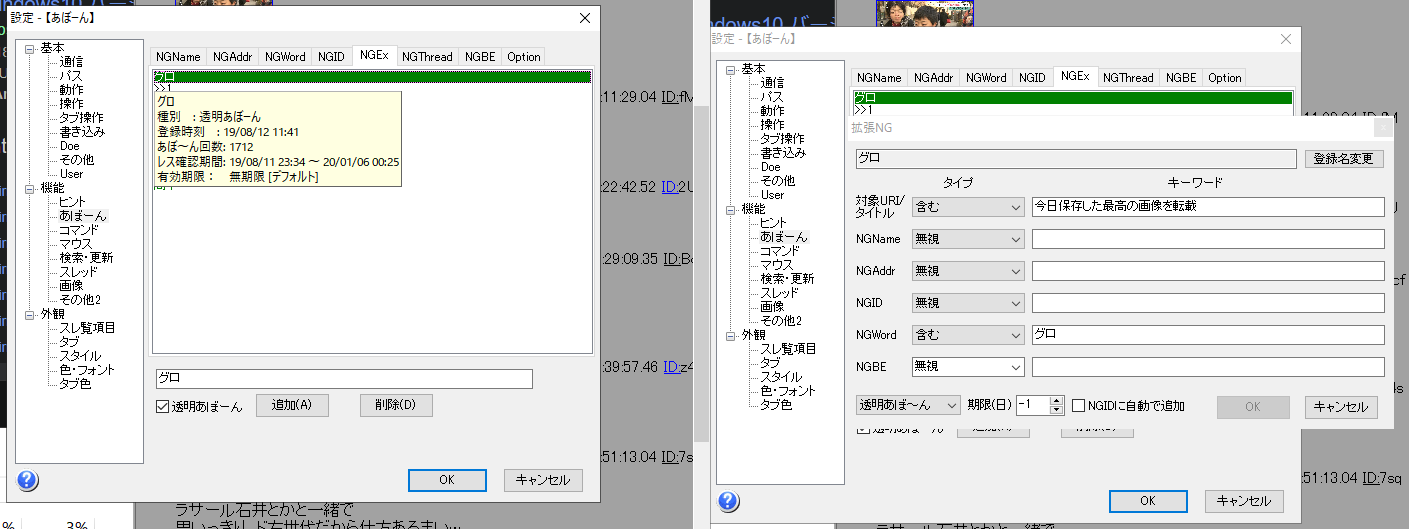The width and height of the screenshot is (1409, 529).
Task: Click the blue help icon in left settings window
Action: pos(28,480)
